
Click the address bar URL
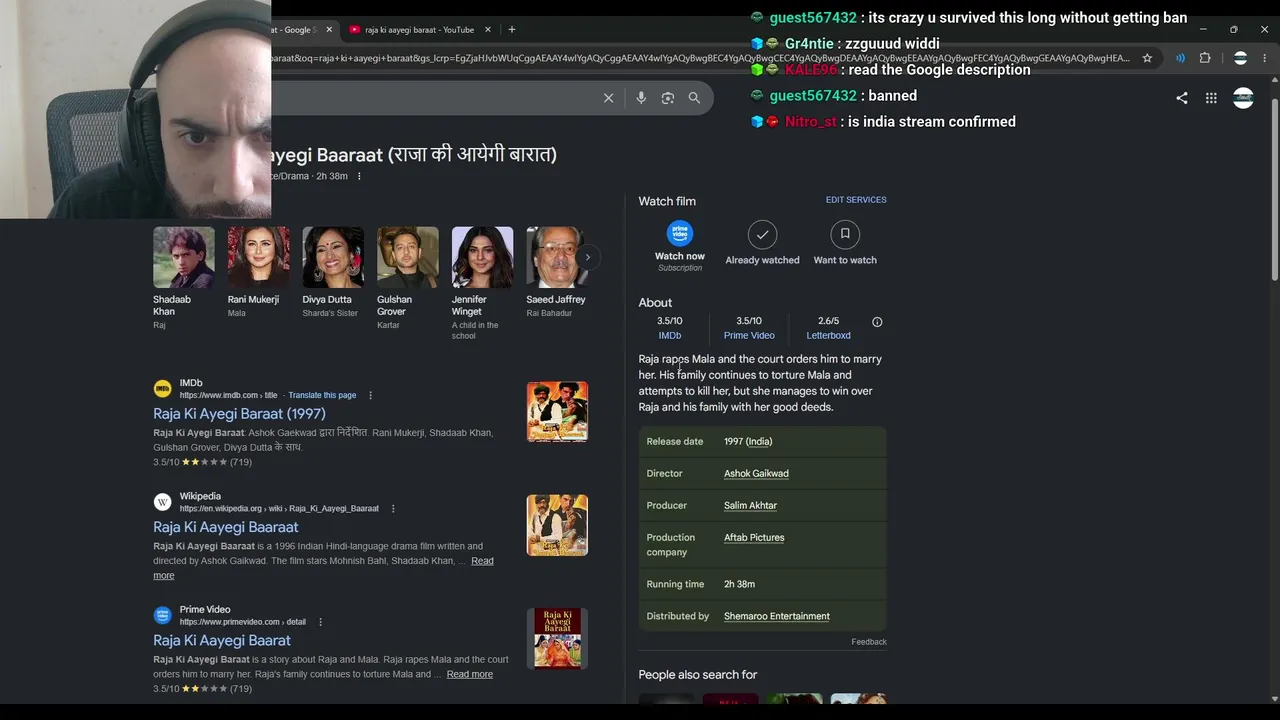click(x=700, y=58)
